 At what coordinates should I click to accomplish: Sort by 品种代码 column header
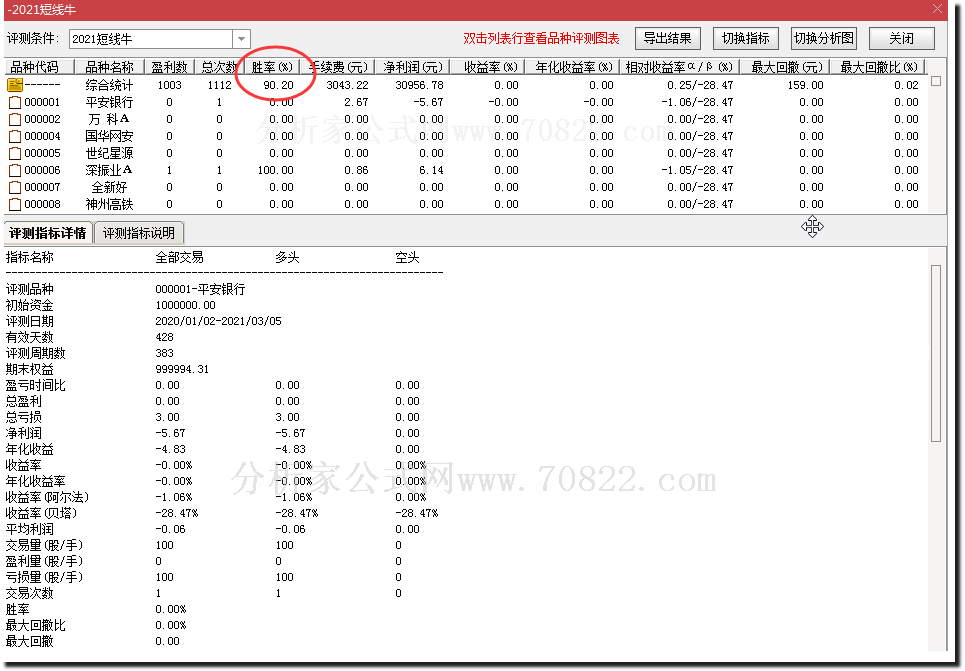(x=39, y=66)
